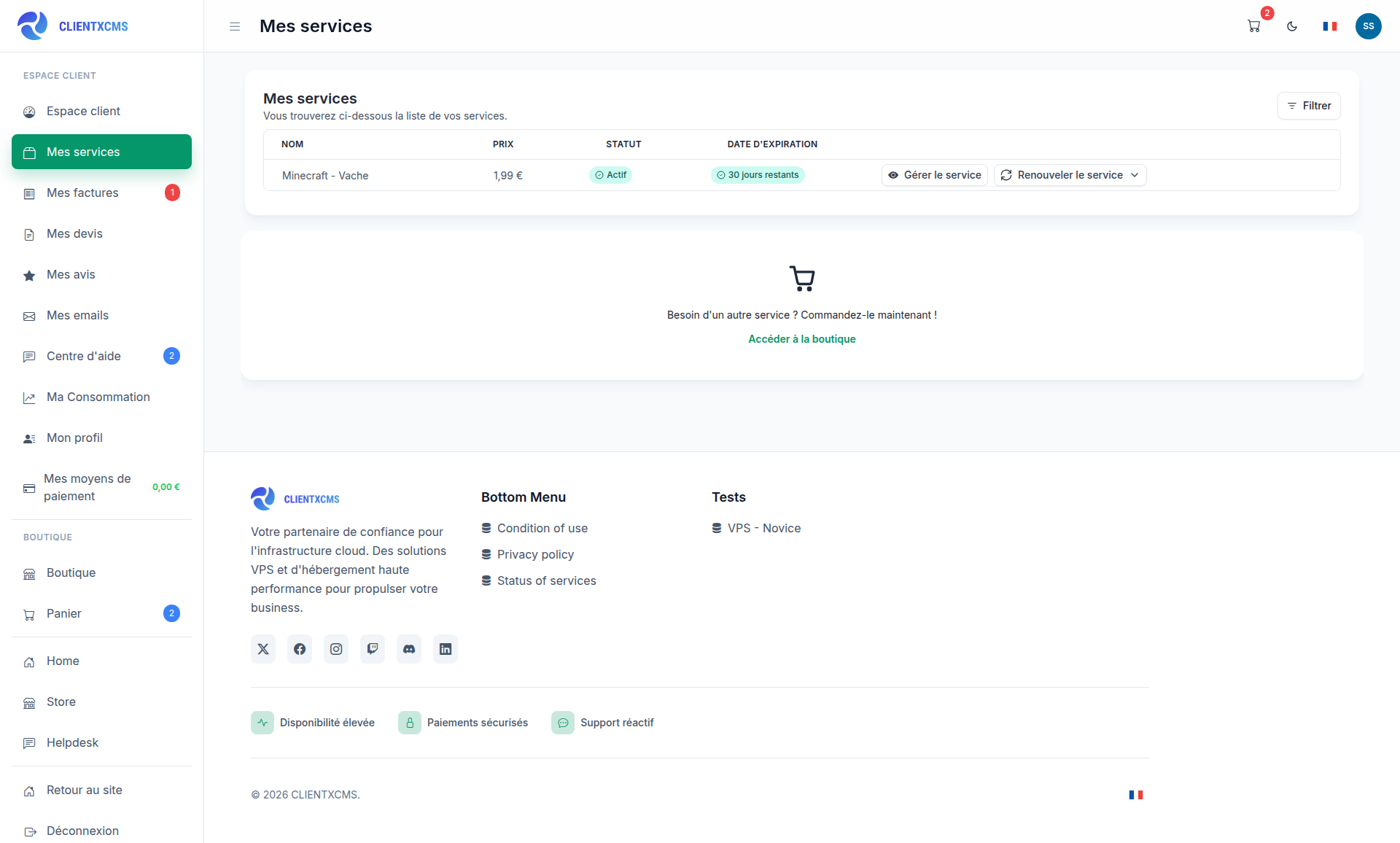Open Mon profil settings
The height and width of the screenshot is (843, 1400).
click(x=102, y=438)
